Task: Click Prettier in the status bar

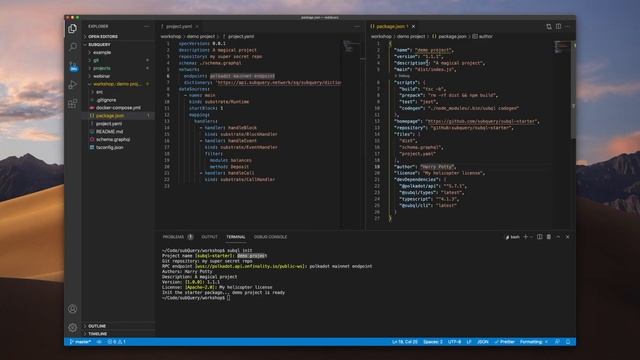Action: point(504,342)
